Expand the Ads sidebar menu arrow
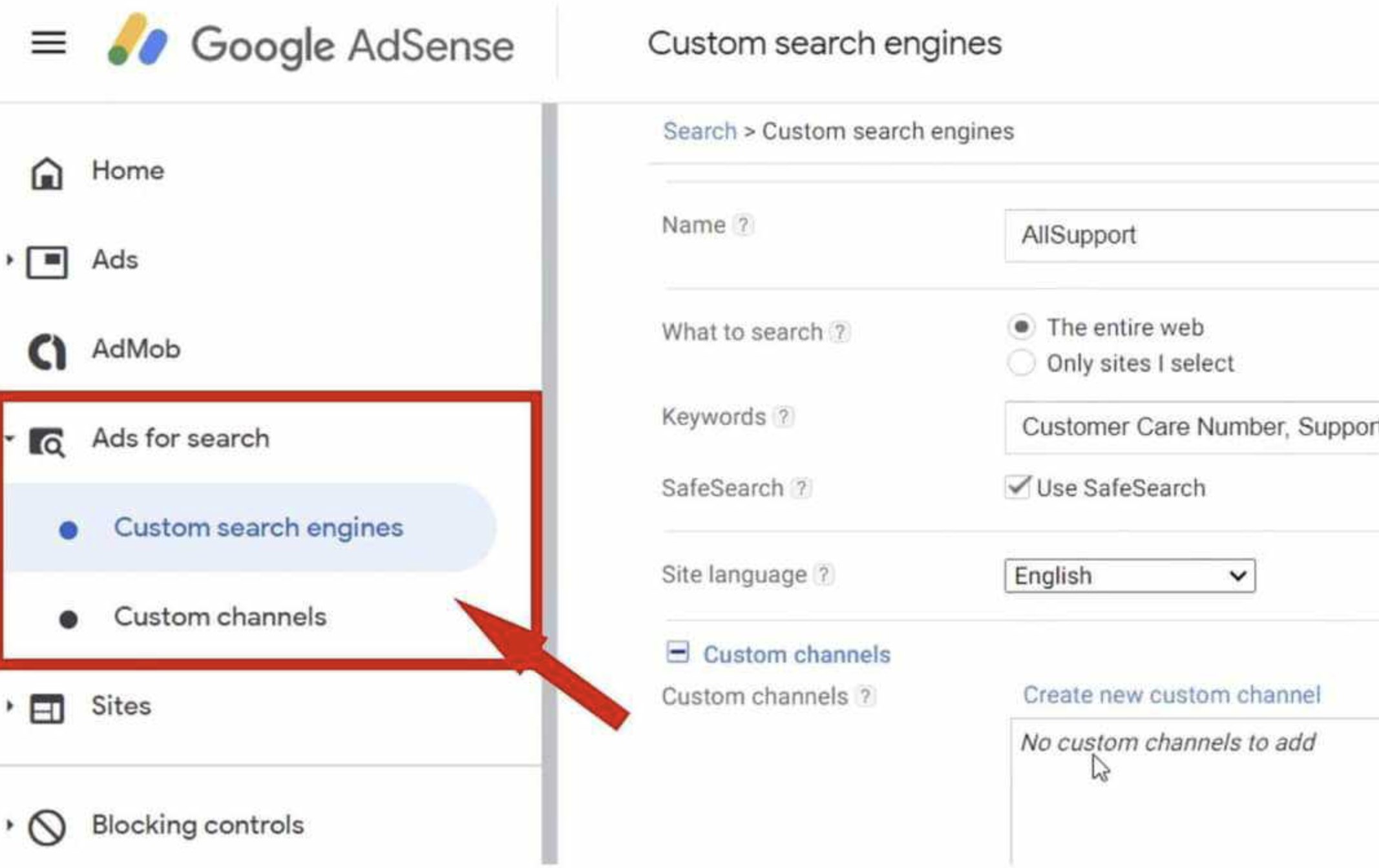The width and height of the screenshot is (1379, 868). pyautogui.click(x=10, y=260)
